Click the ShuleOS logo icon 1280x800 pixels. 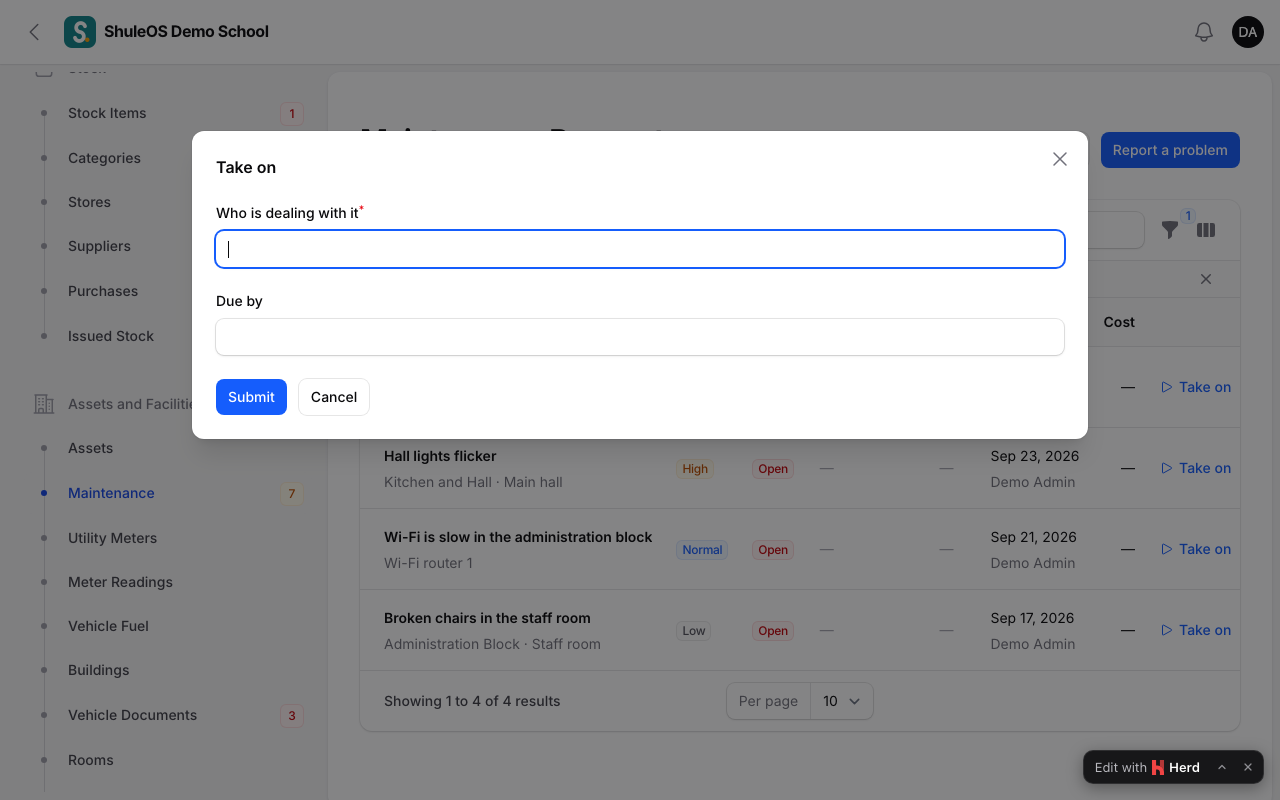[80, 32]
